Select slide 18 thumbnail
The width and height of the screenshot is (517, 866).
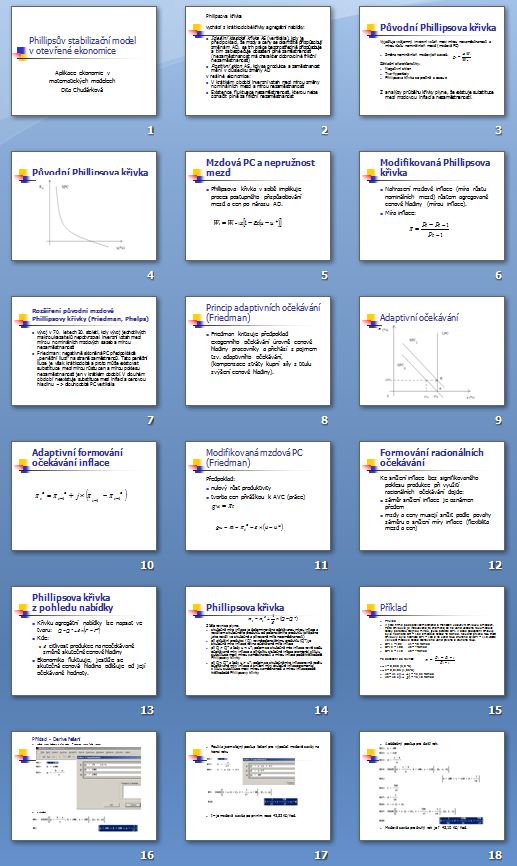tap(432, 786)
